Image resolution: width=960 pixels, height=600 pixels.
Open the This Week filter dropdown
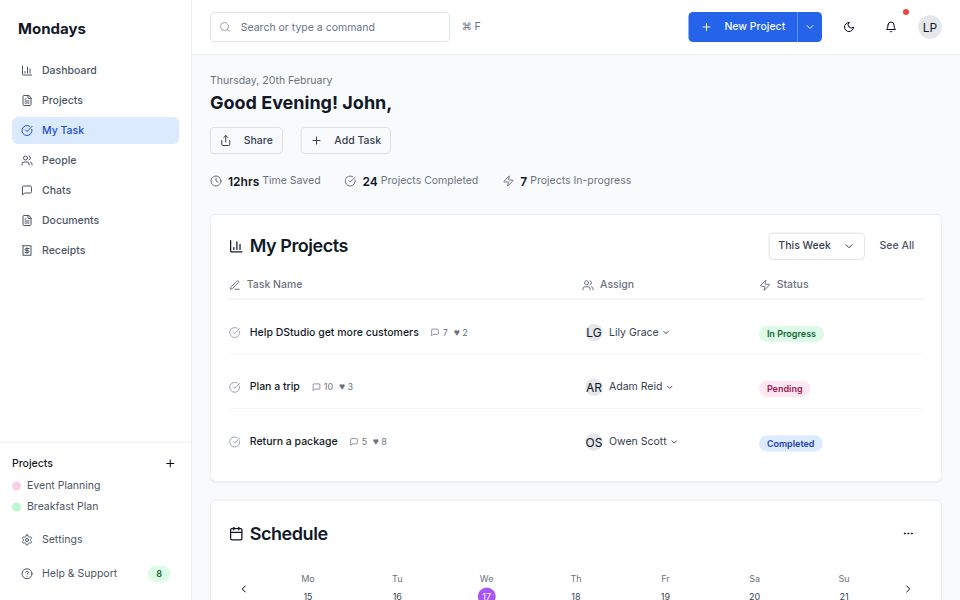(x=815, y=245)
